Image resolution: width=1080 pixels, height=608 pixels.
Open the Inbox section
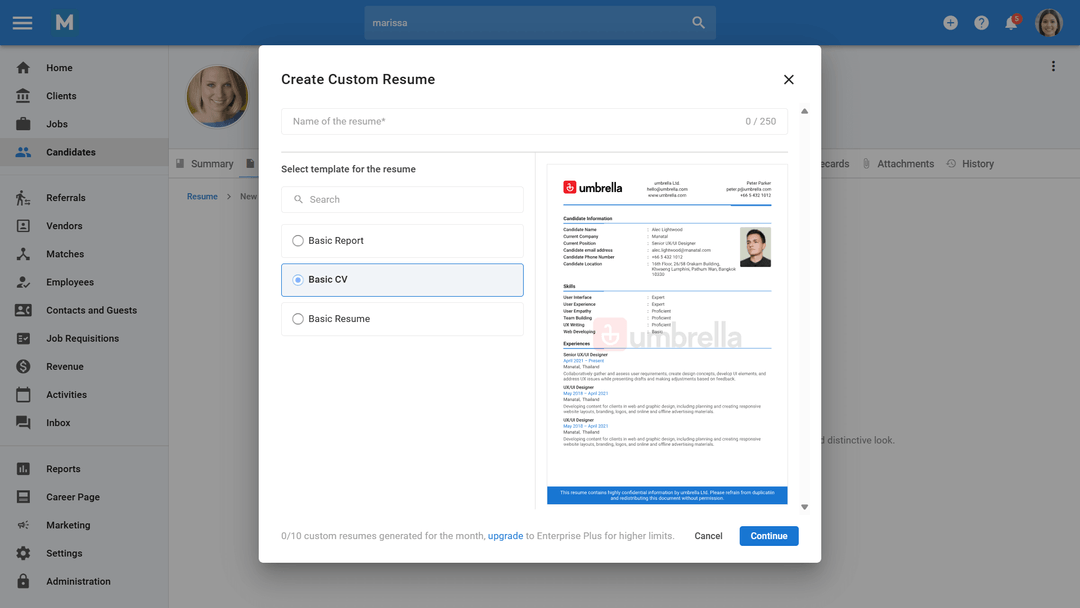[58, 422]
